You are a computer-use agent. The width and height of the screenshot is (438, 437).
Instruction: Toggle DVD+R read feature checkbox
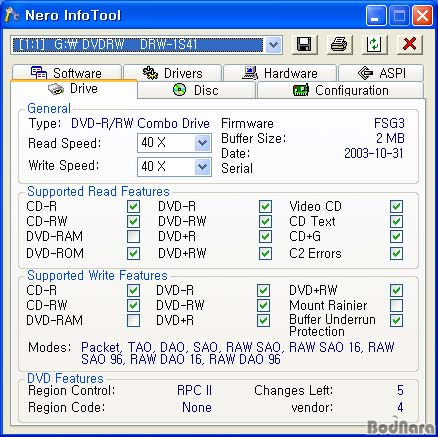tap(265, 237)
